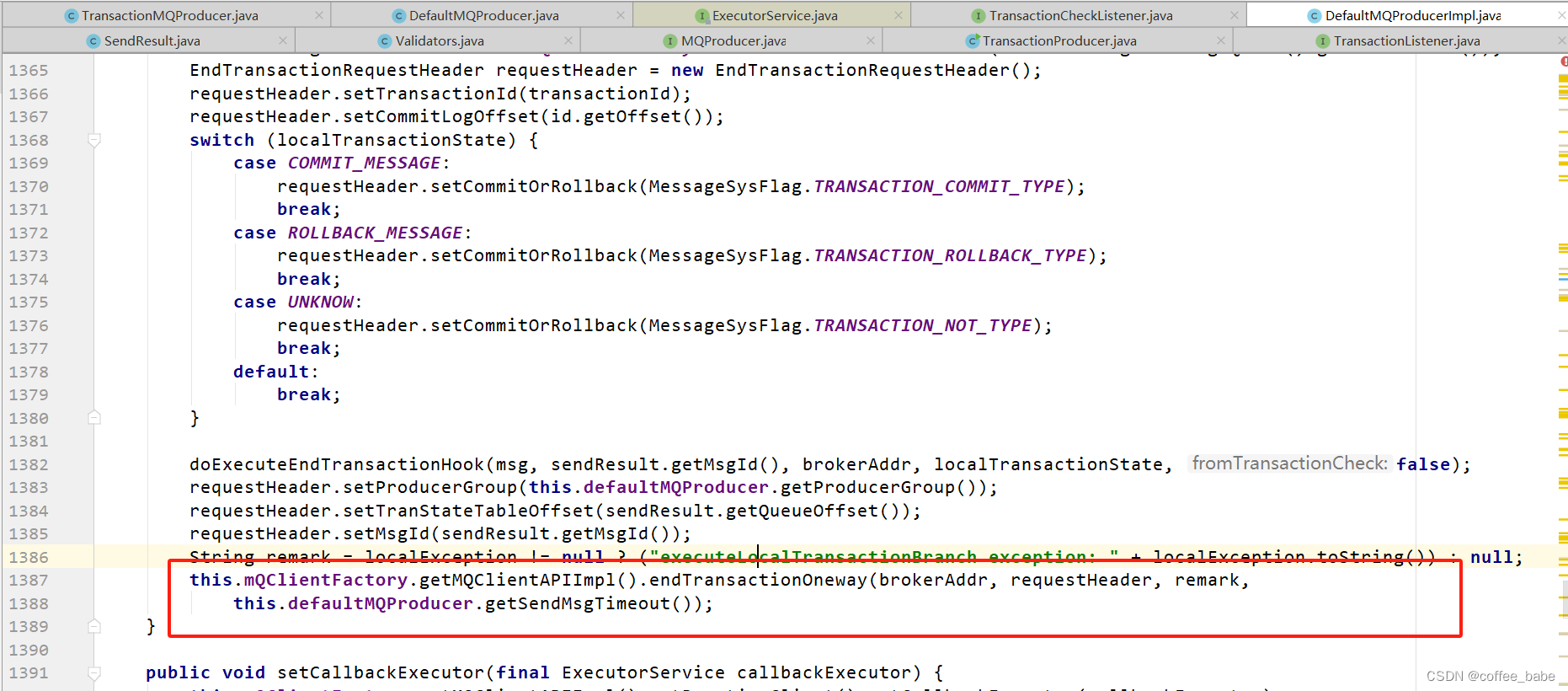Collapse setCallbackExecutor method at line 1391
This screenshot has height=691, width=1568.
click(x=94, y=672)
